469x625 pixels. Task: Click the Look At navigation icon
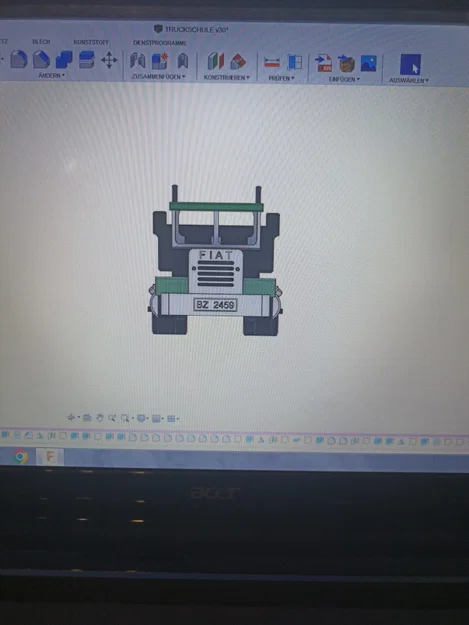(87, 418)
